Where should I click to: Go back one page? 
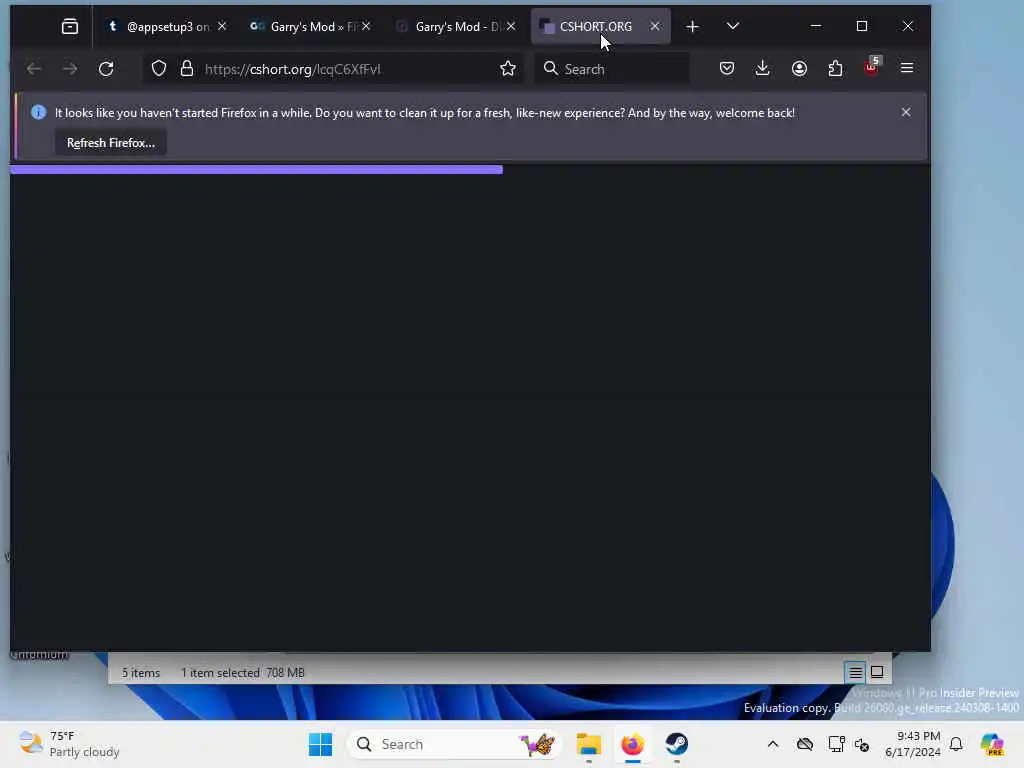coord(34,69)
